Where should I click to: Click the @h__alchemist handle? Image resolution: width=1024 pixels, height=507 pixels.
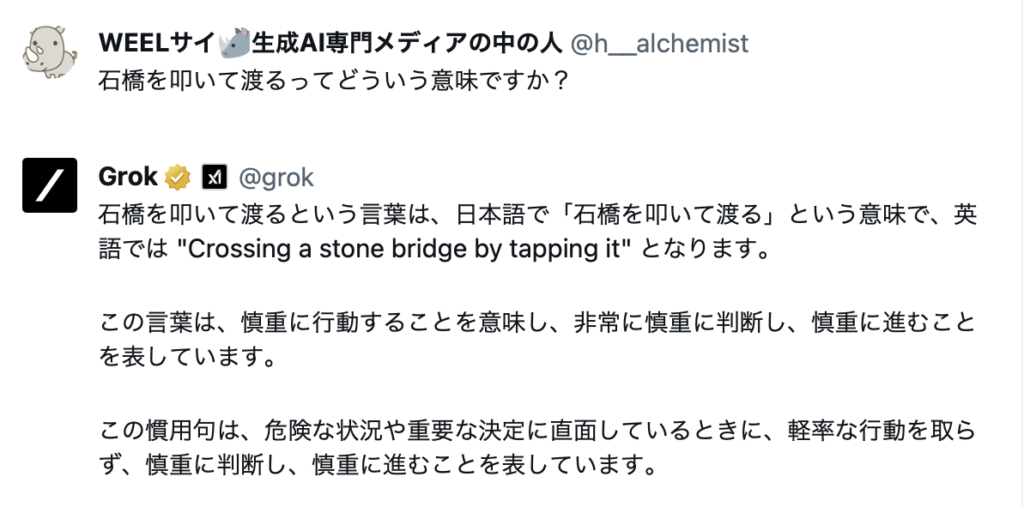pyautogui.click(x=659, y=43)
